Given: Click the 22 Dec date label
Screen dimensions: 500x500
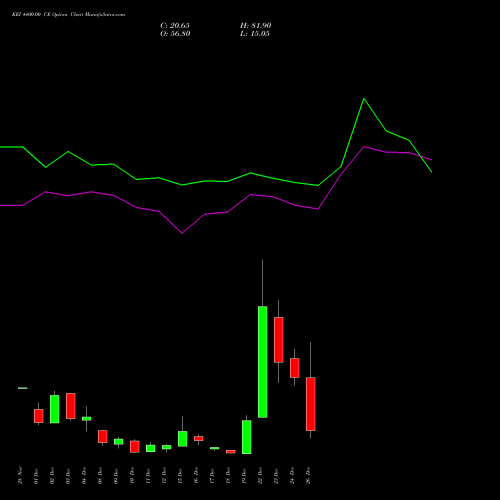Looking at the screenshot, I should [260, 476].
